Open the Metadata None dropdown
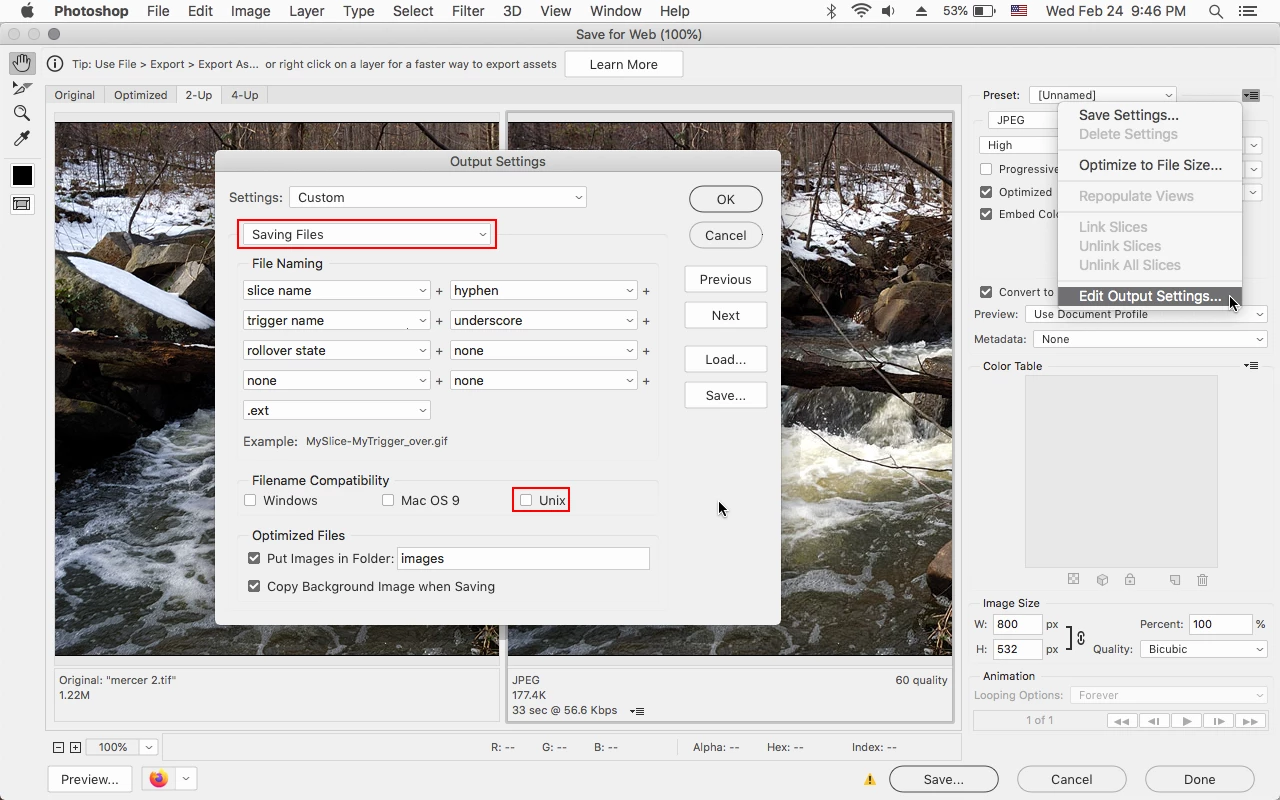This screenshot has height=800, width=1280. [1150, 339]
